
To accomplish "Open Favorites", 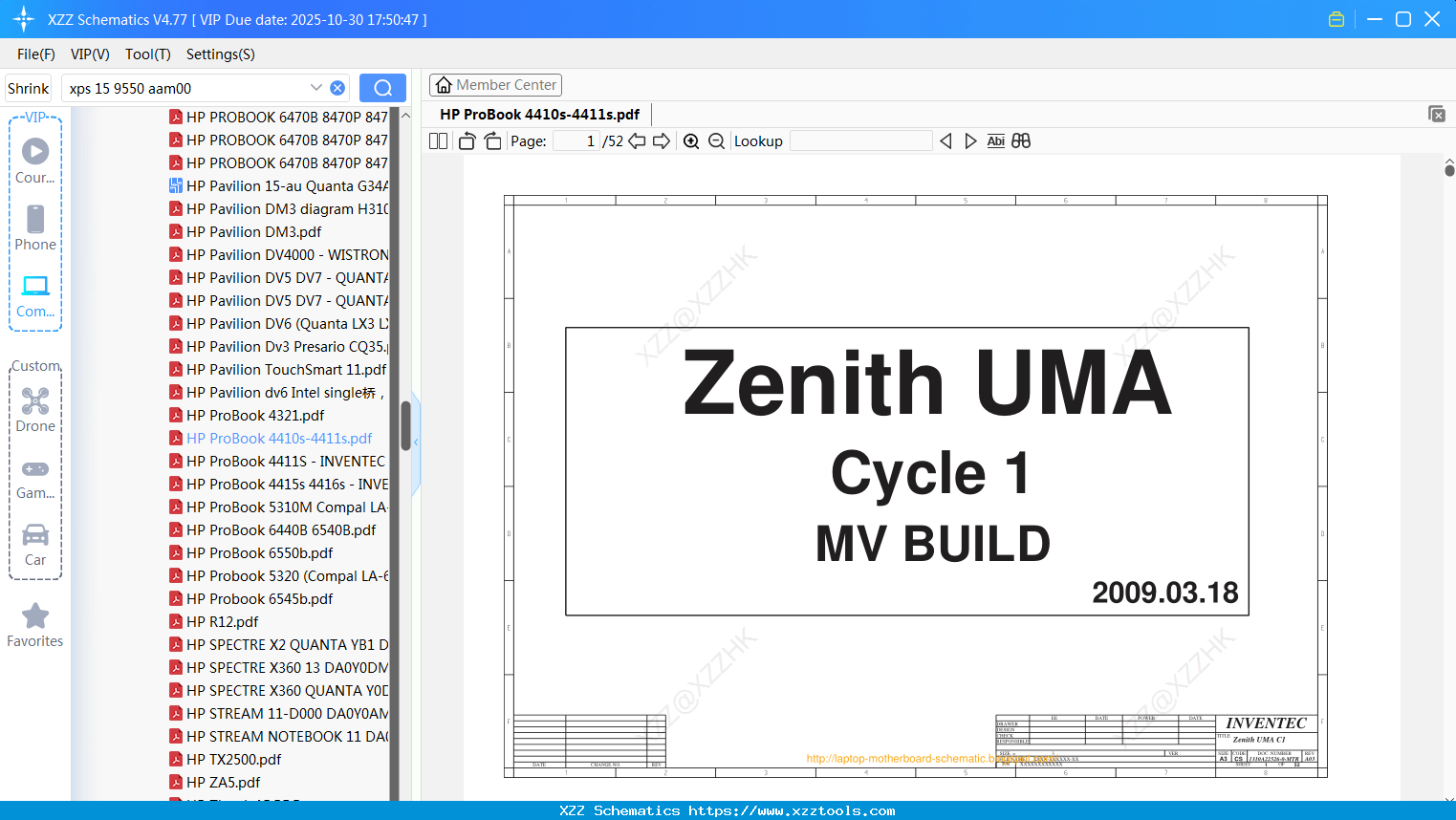I will coord(35,625).
